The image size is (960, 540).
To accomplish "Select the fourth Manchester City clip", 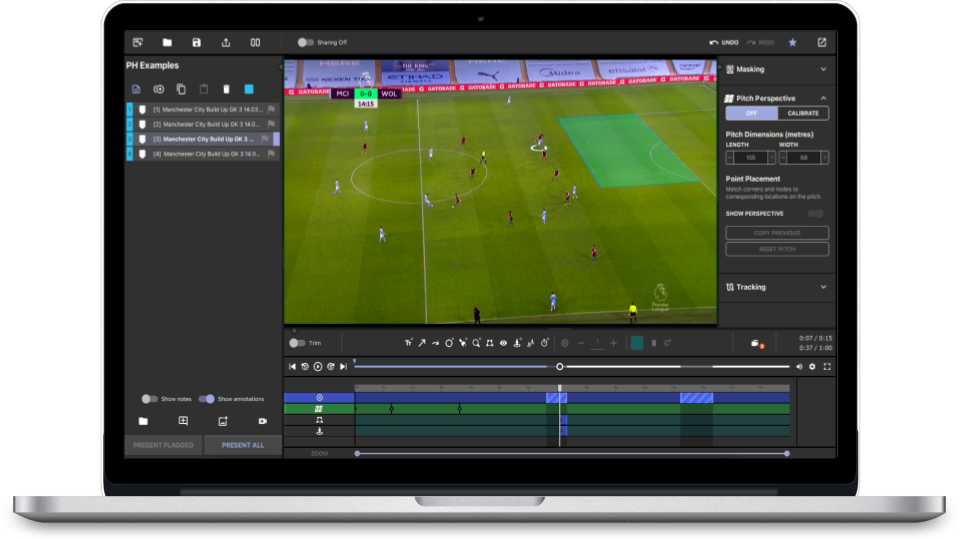I will click(206, 154).
